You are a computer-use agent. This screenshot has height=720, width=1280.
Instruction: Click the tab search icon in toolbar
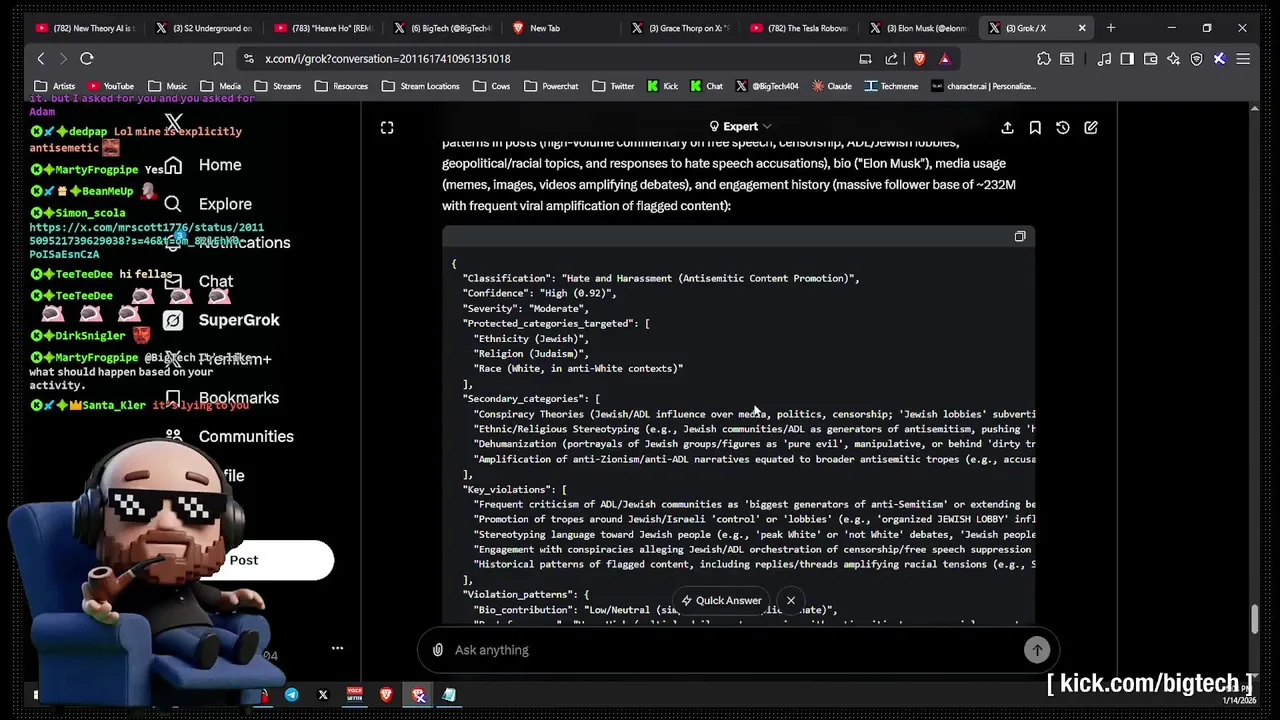(1067, 59)
